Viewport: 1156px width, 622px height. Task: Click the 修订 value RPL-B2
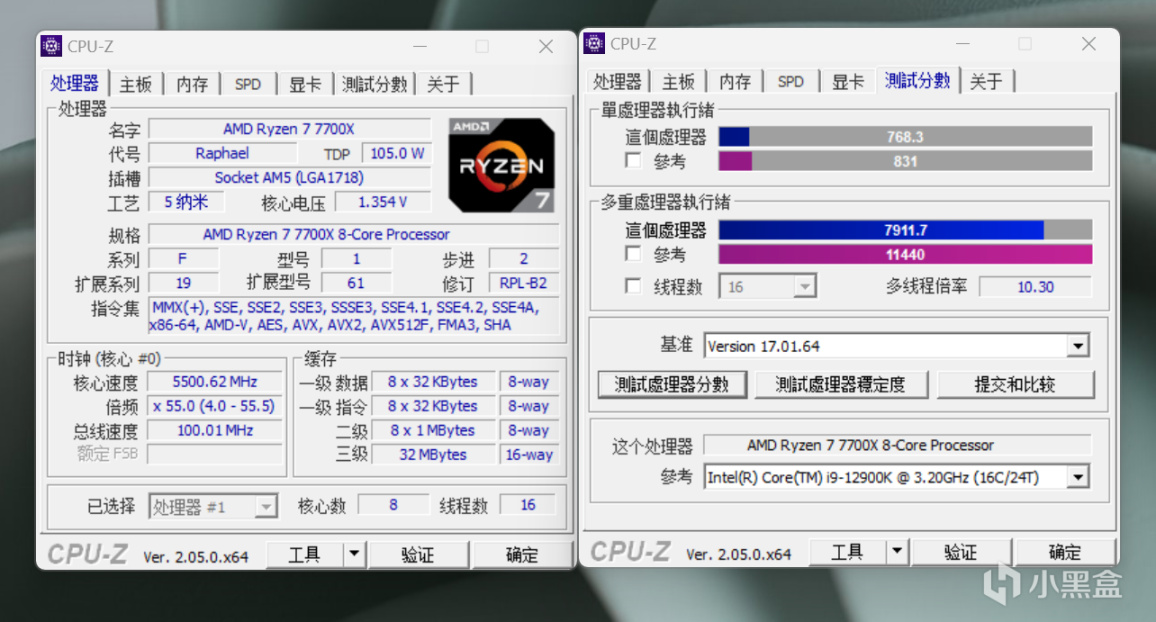pos(523,283)
